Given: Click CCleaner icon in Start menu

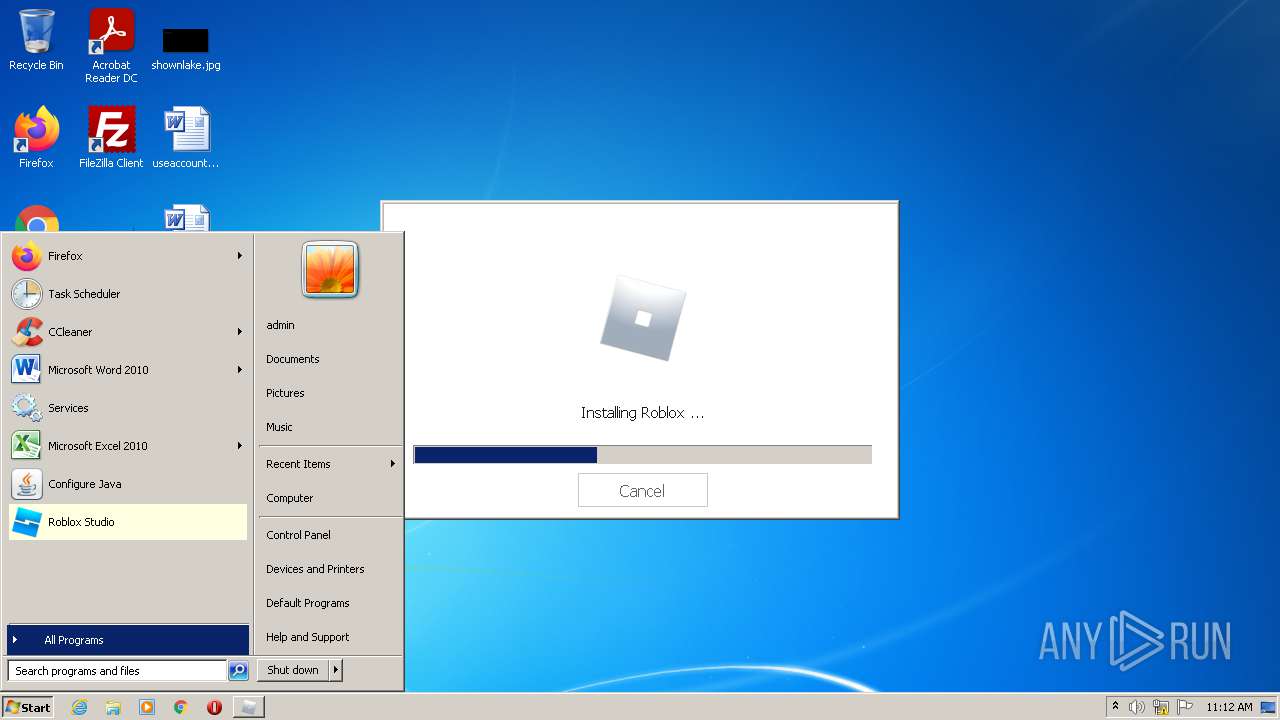Looking at the screenshot, I should 27,332.
